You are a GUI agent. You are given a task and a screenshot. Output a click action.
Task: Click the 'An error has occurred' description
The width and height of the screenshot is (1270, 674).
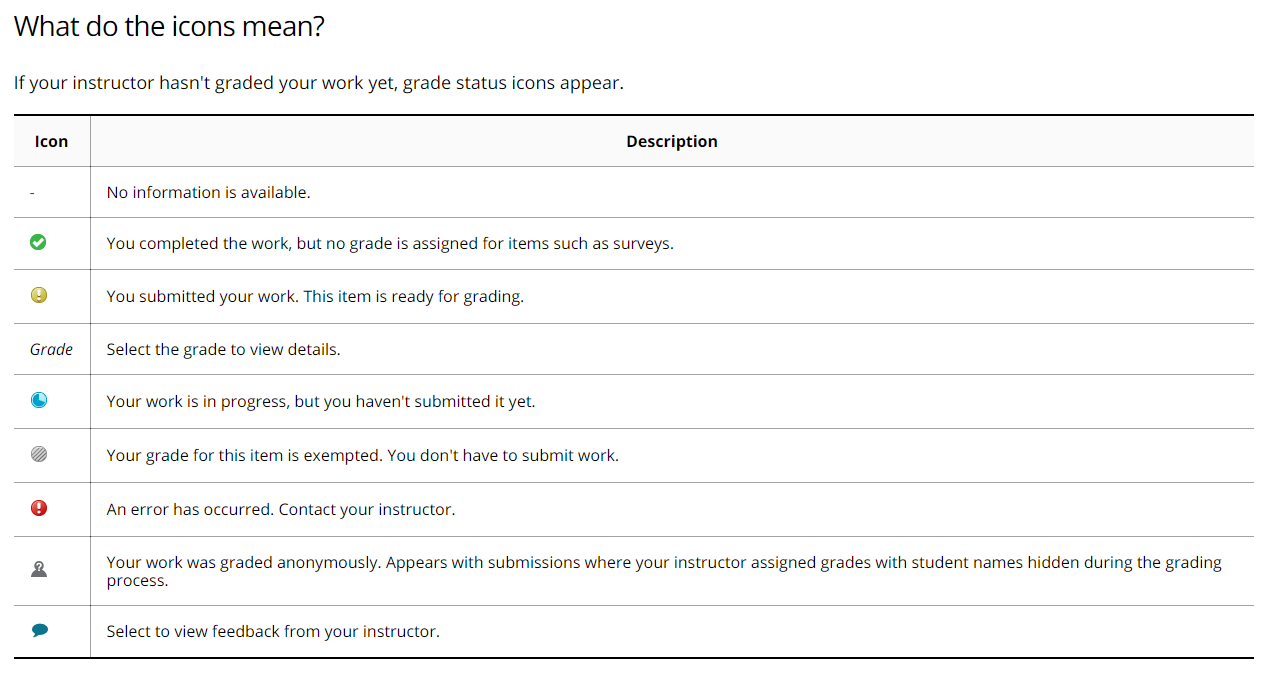tap(280, 509)
